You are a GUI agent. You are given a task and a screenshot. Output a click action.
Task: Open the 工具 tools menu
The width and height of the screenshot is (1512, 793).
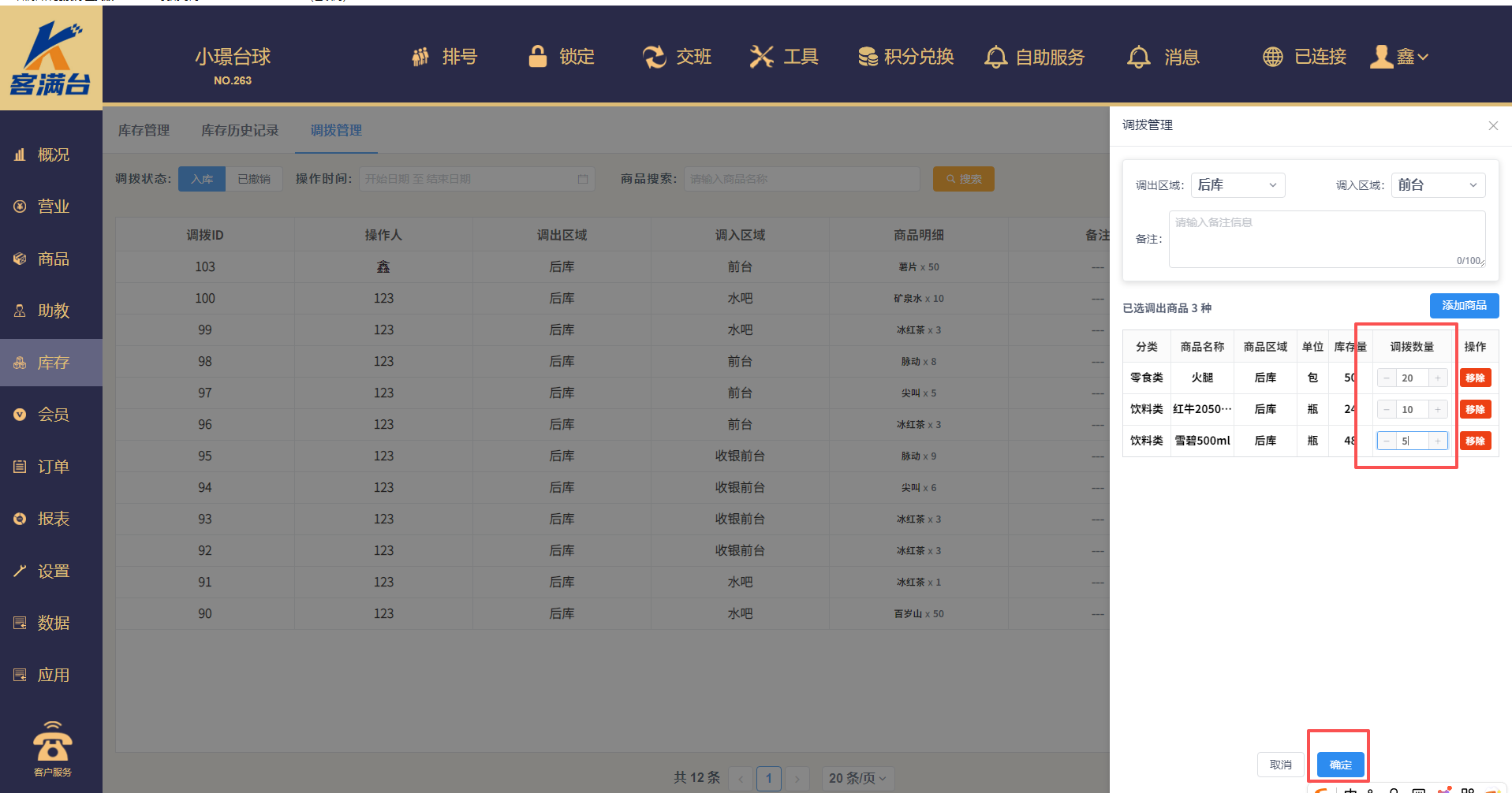click(783, 57)
